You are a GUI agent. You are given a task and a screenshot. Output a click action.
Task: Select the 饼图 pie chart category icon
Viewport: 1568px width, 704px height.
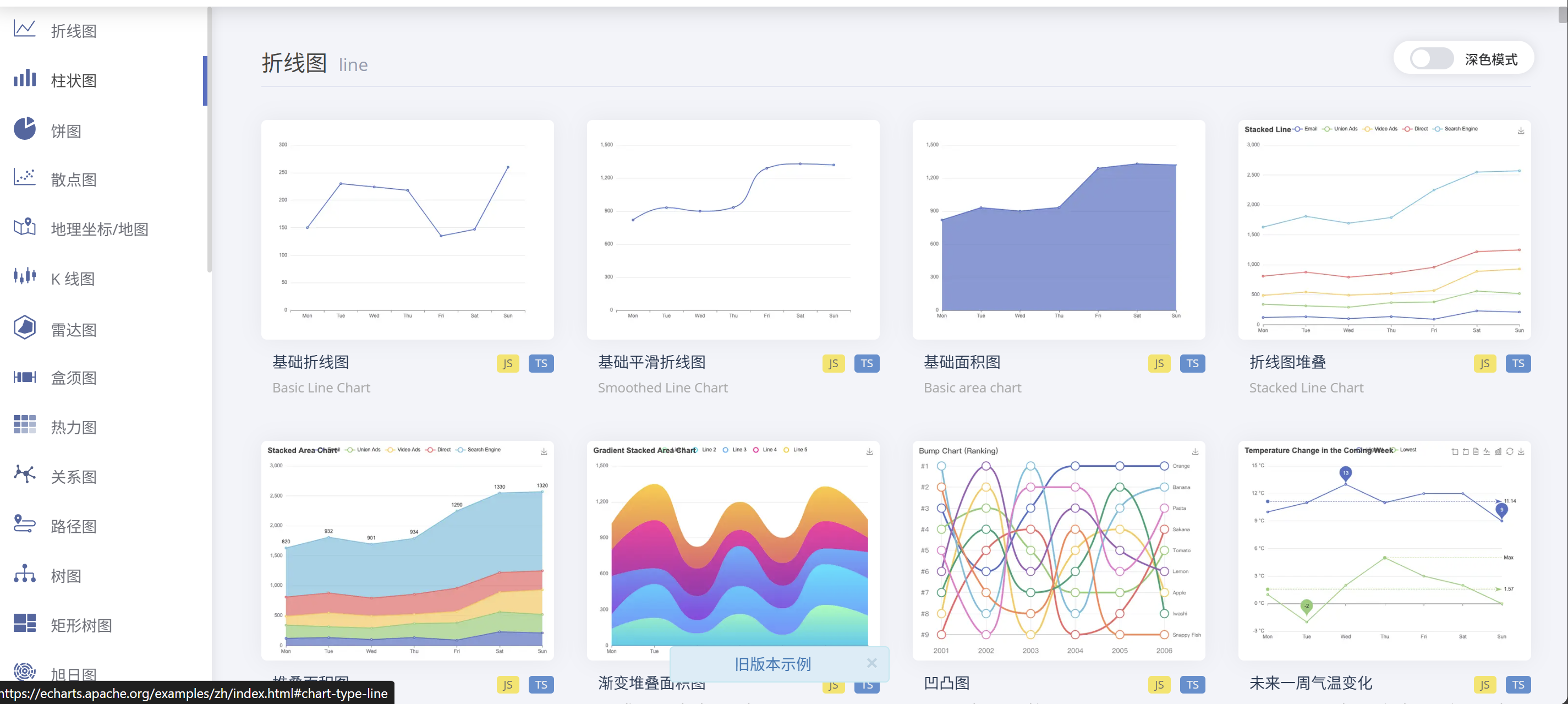pos(24,129)
